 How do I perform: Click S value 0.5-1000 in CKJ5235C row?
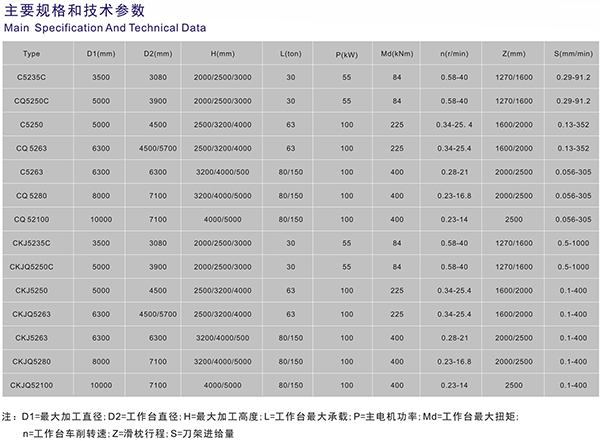point(573,243)
